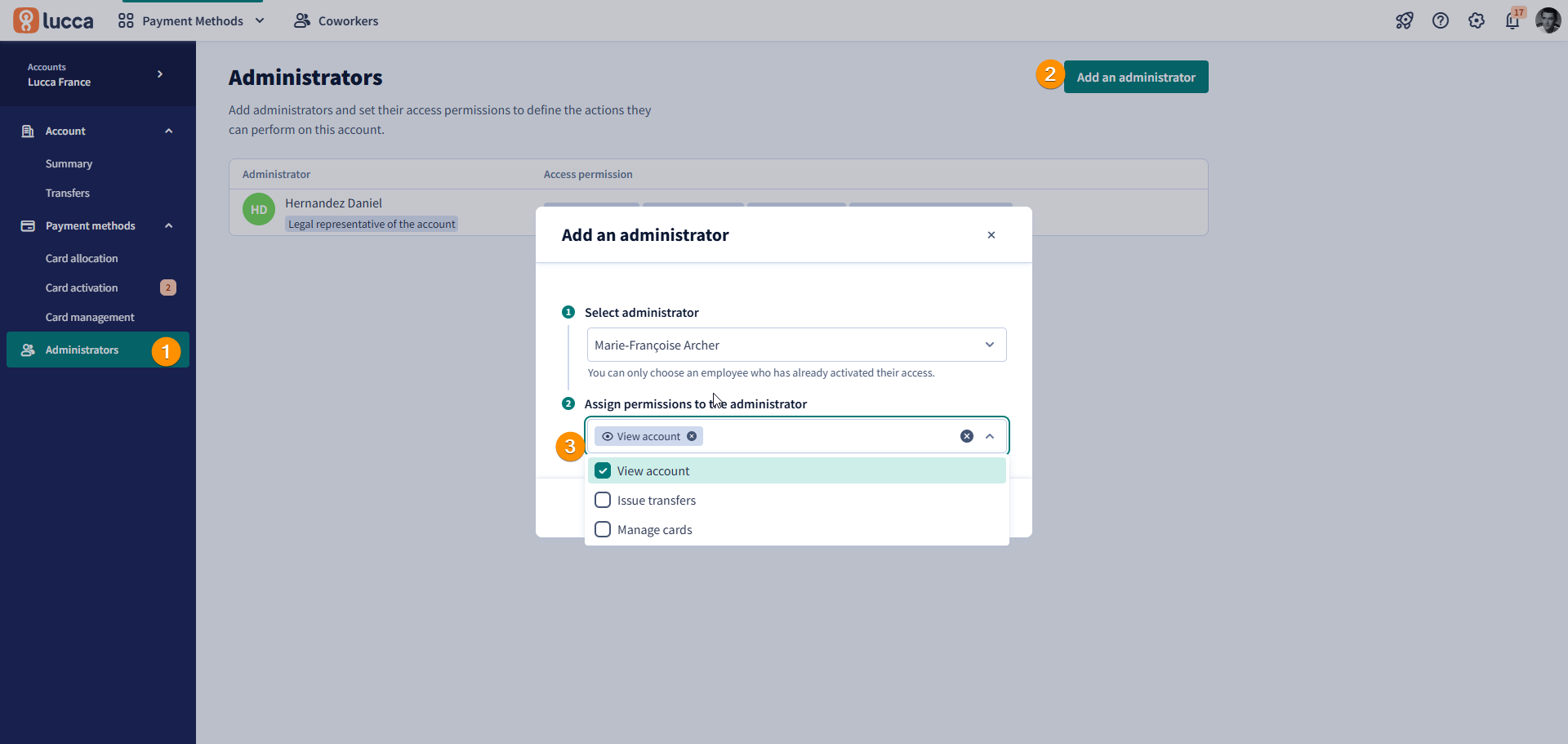Remove the View account chip
1568x744 pixels.
[x=692, y=436]
